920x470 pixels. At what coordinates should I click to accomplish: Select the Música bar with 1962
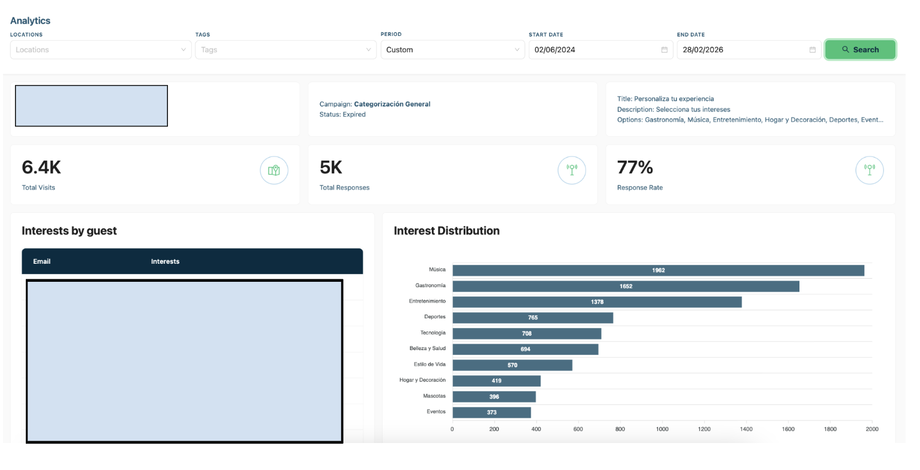pyautogui.click(x=658, y=270)
